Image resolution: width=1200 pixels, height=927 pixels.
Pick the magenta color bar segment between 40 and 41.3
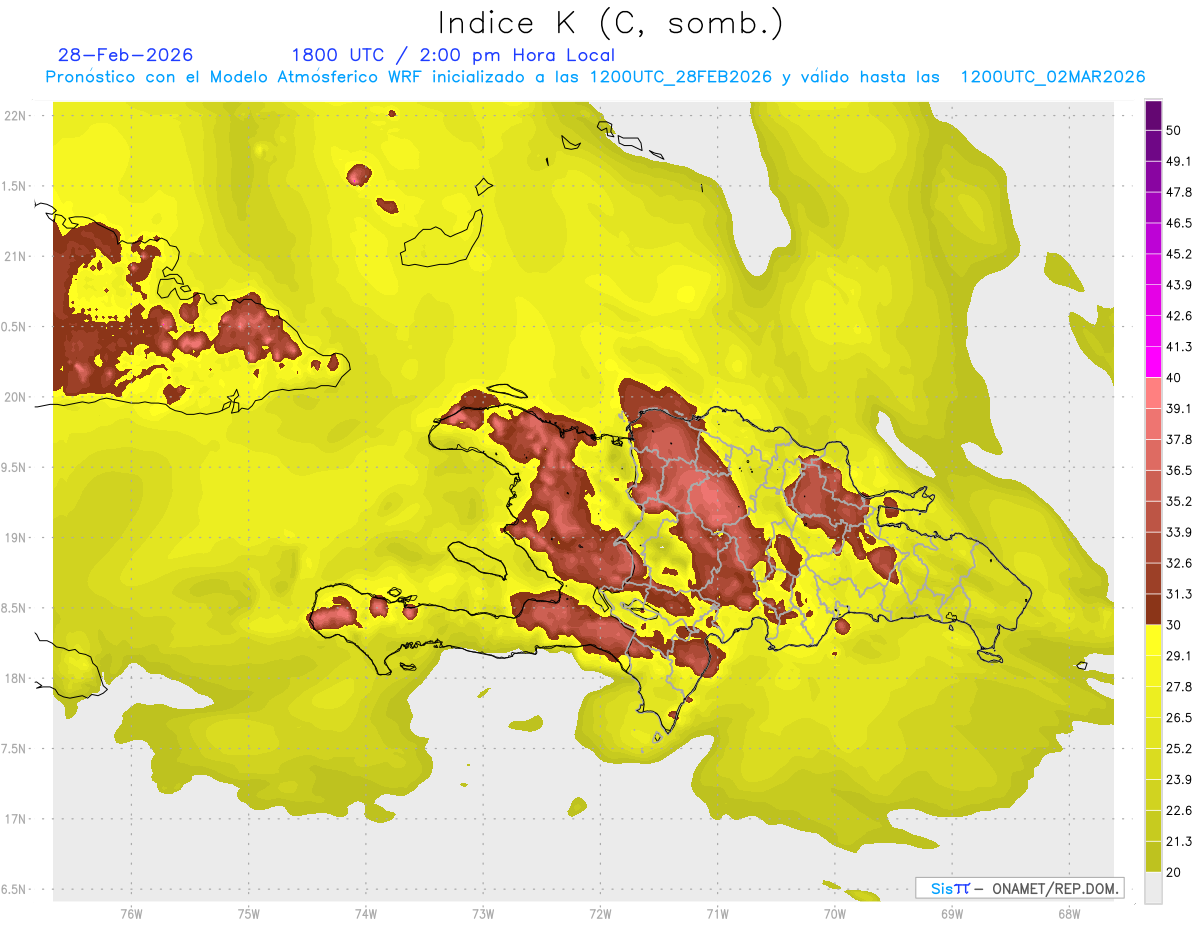click(x=1153, y=362)
